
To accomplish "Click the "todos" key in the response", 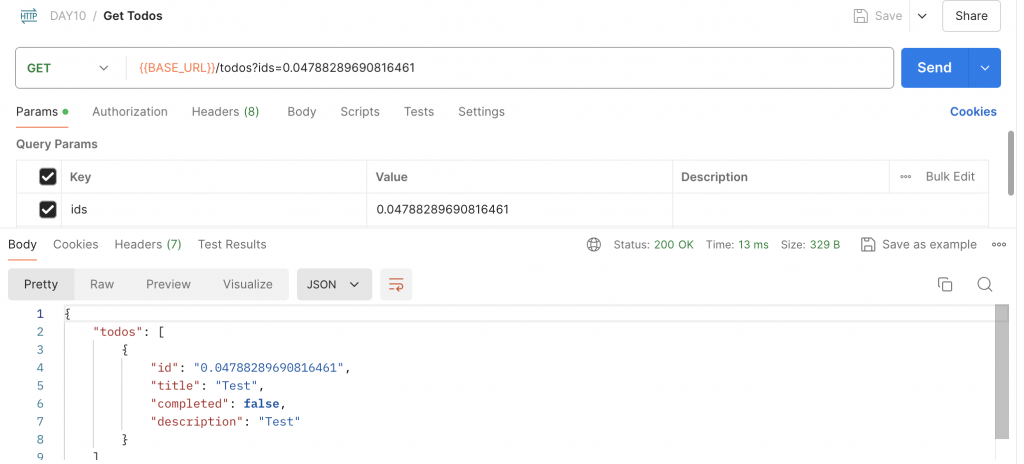I will (x=118, y=332).
